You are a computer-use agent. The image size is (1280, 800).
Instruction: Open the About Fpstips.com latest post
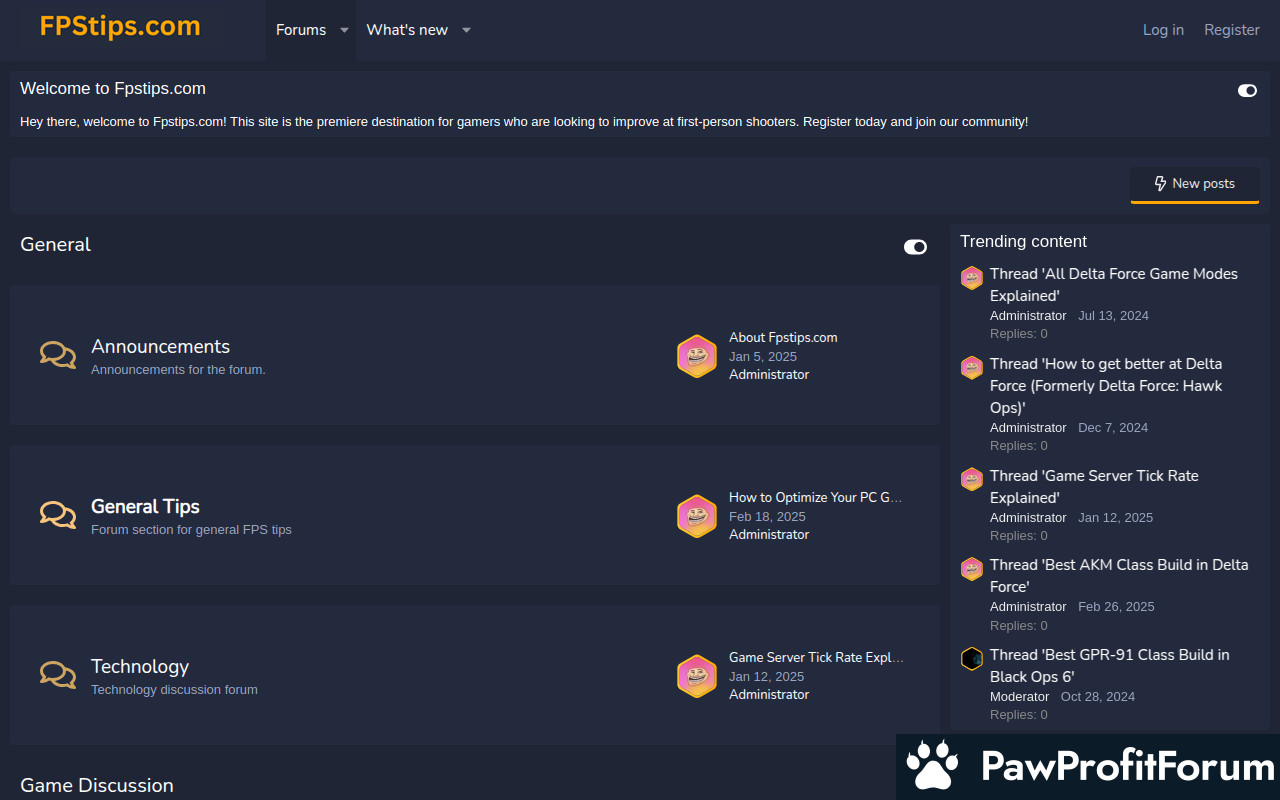click(783, 338)
